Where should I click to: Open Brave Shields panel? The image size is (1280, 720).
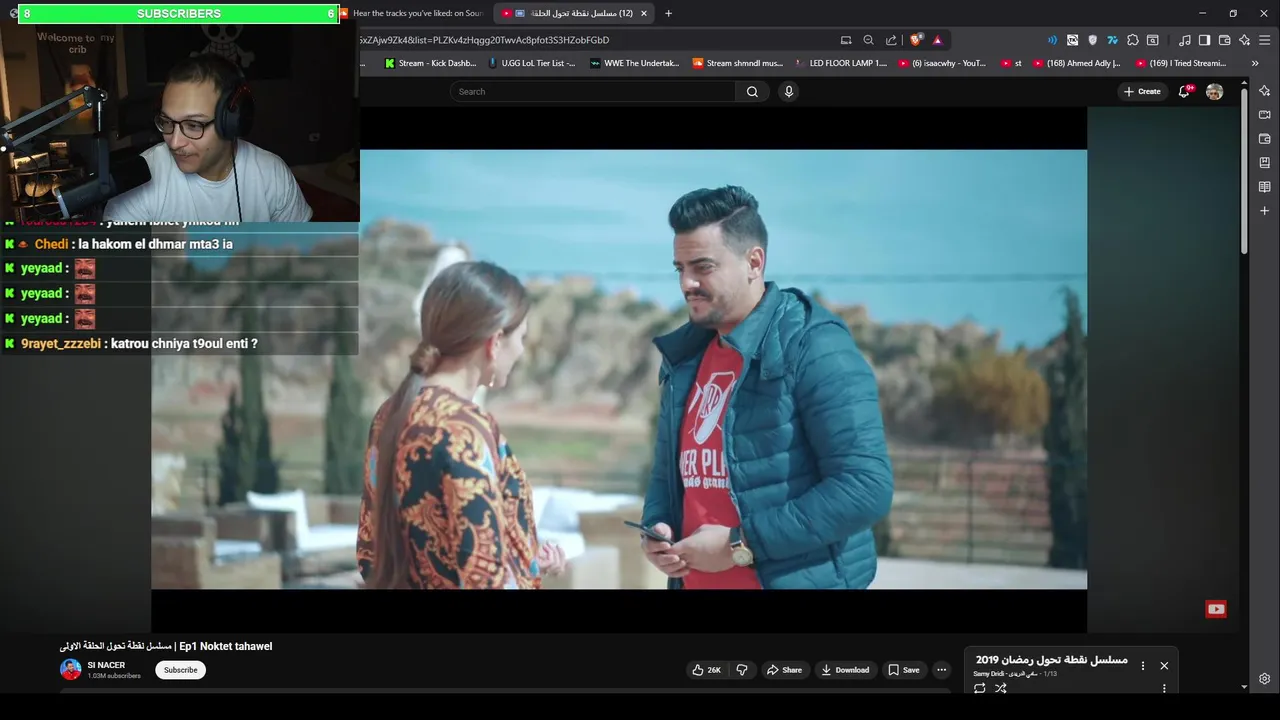[x=915, y=40]
